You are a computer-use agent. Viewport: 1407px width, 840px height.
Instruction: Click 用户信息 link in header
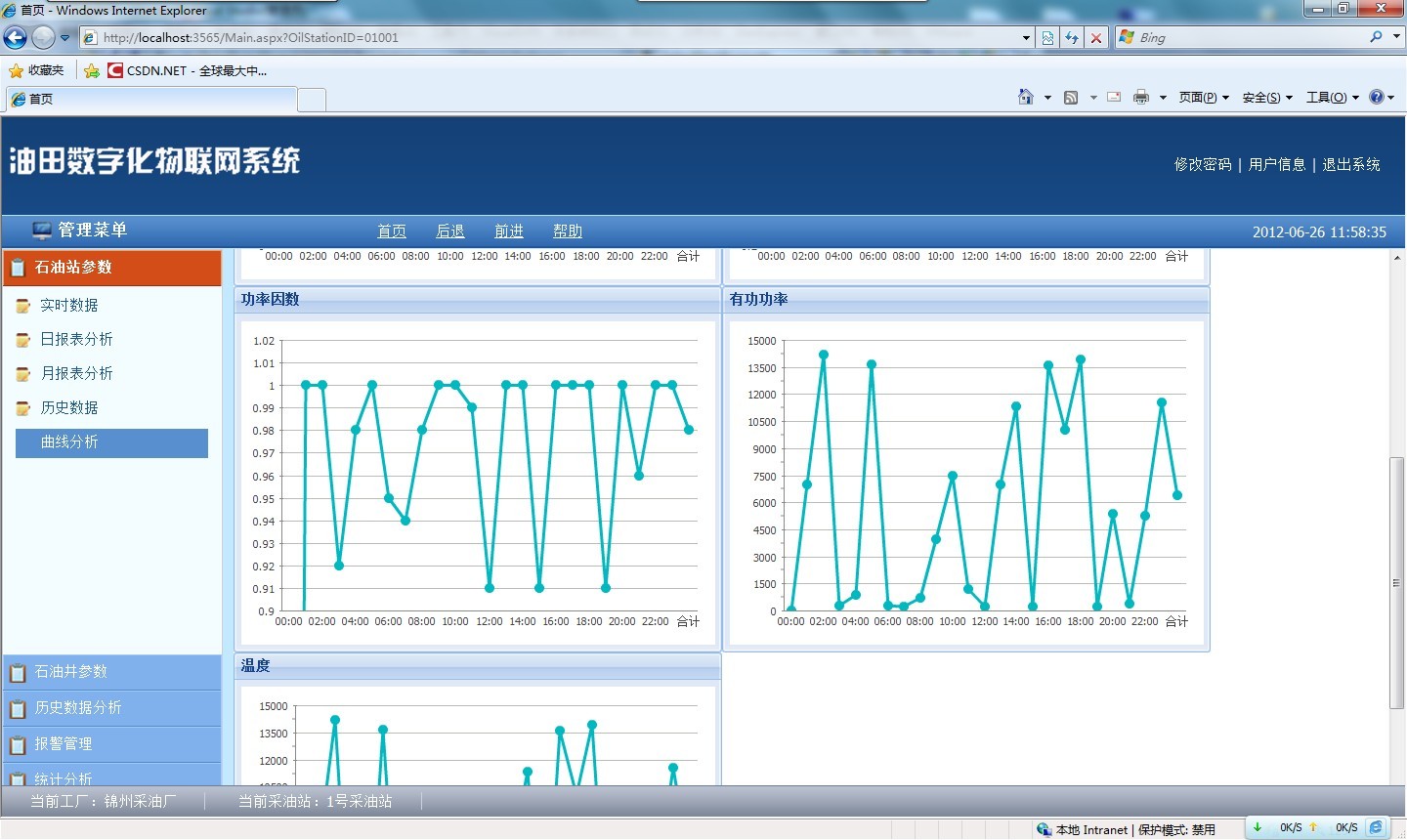point(1277,164)
